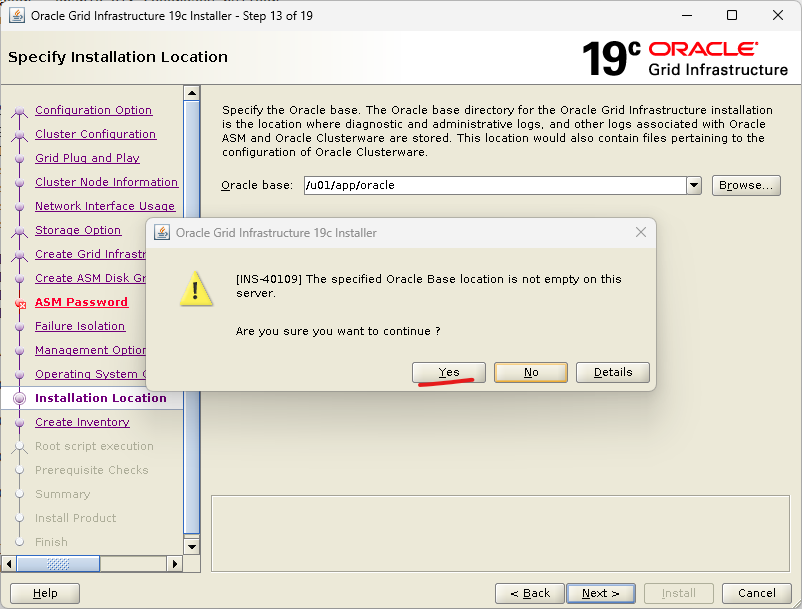Click the step bullet beside Cluster Configuration

pyautogui.click(x=19, y=134)
